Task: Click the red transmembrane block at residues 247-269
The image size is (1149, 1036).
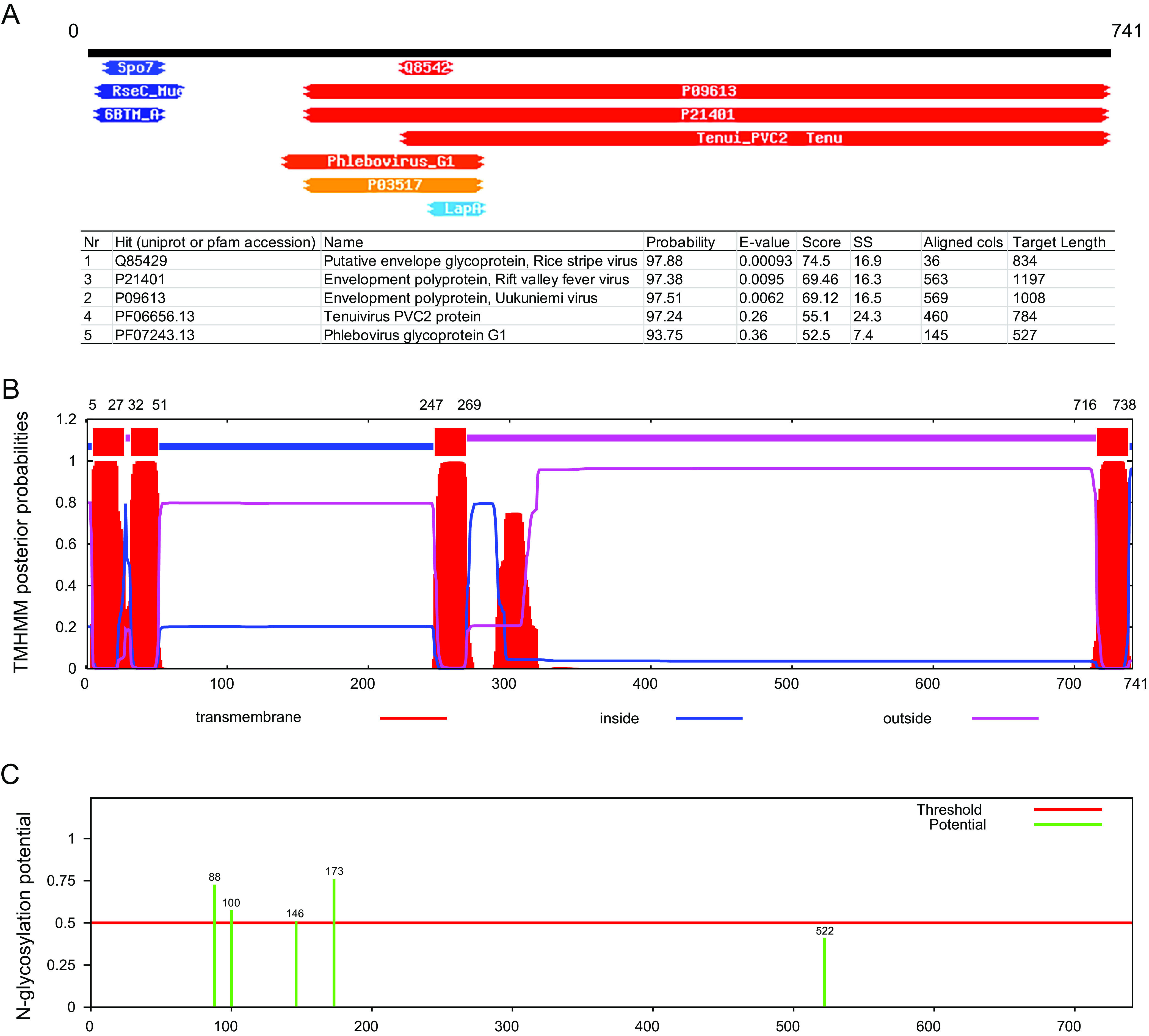Action: (450, 442)
